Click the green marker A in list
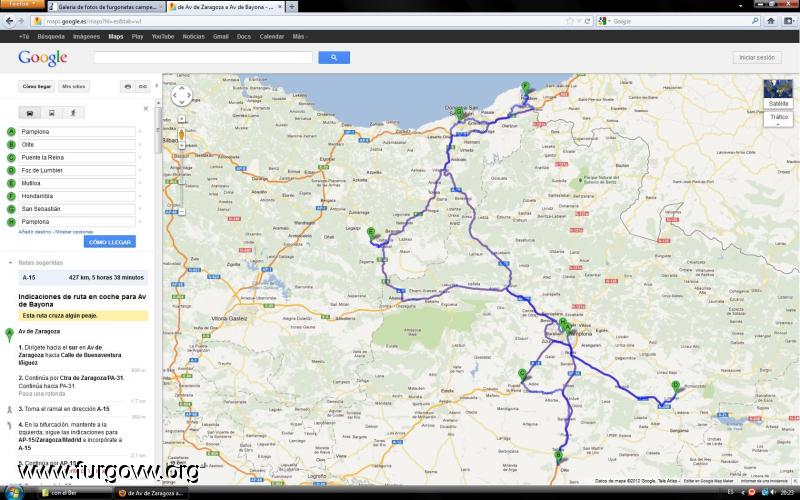The width and height of the screenshot is (800, 500). tap(11, 132)
